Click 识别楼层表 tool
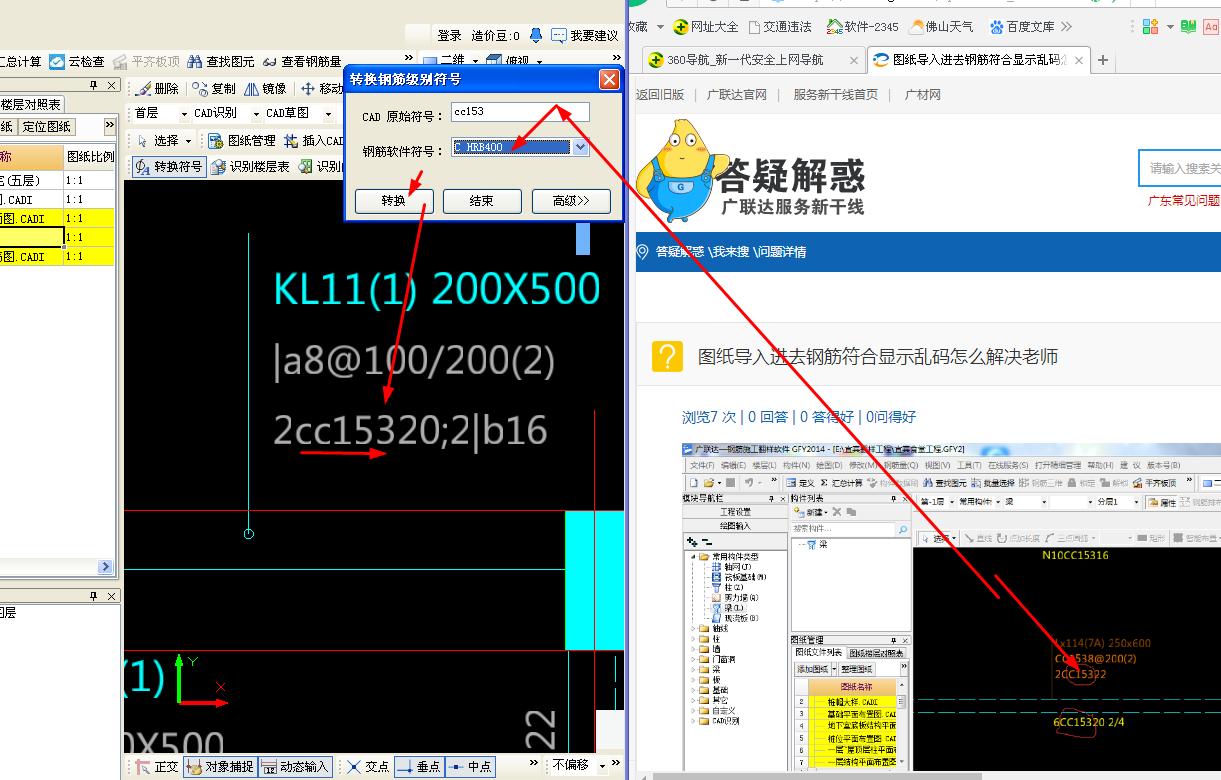Viewport: 1221px width, 780px height. click(250, 167)
